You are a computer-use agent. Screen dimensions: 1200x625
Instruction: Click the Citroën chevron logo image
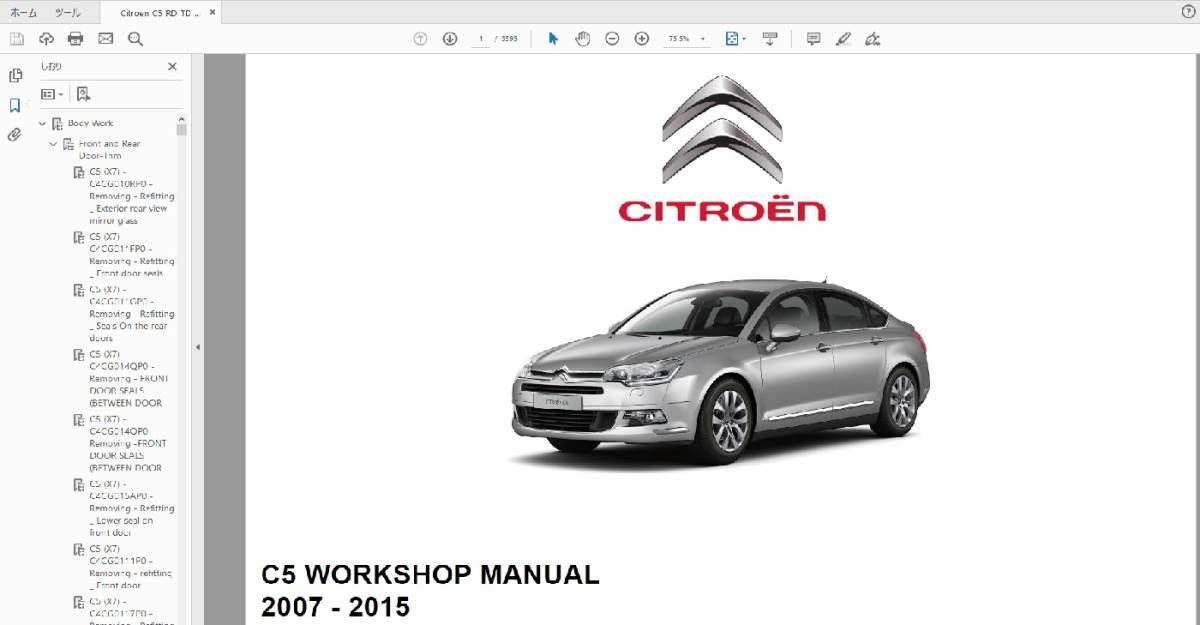click(x=722, y=129)
